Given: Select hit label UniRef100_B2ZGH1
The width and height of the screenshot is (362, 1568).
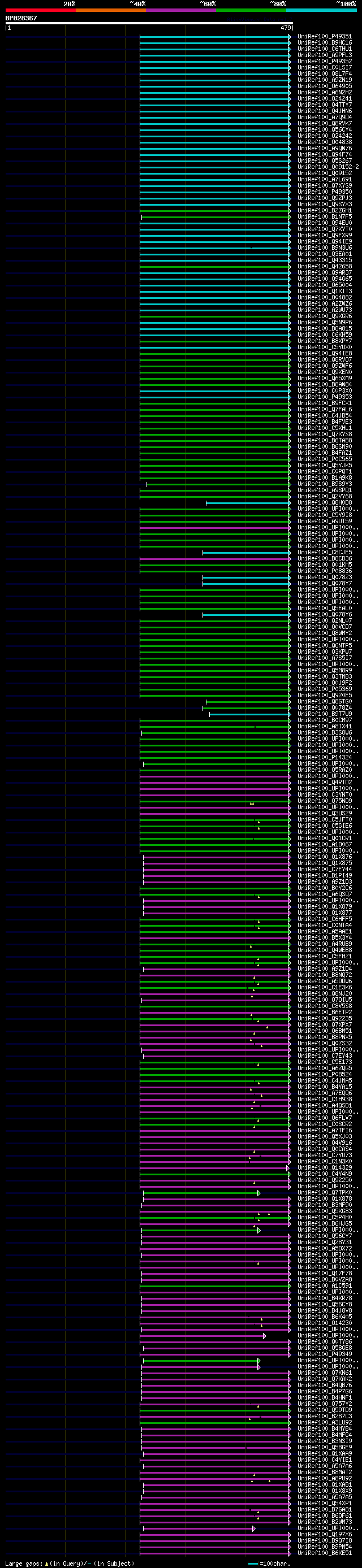Looking at the screenshot, I should point(325,211).
